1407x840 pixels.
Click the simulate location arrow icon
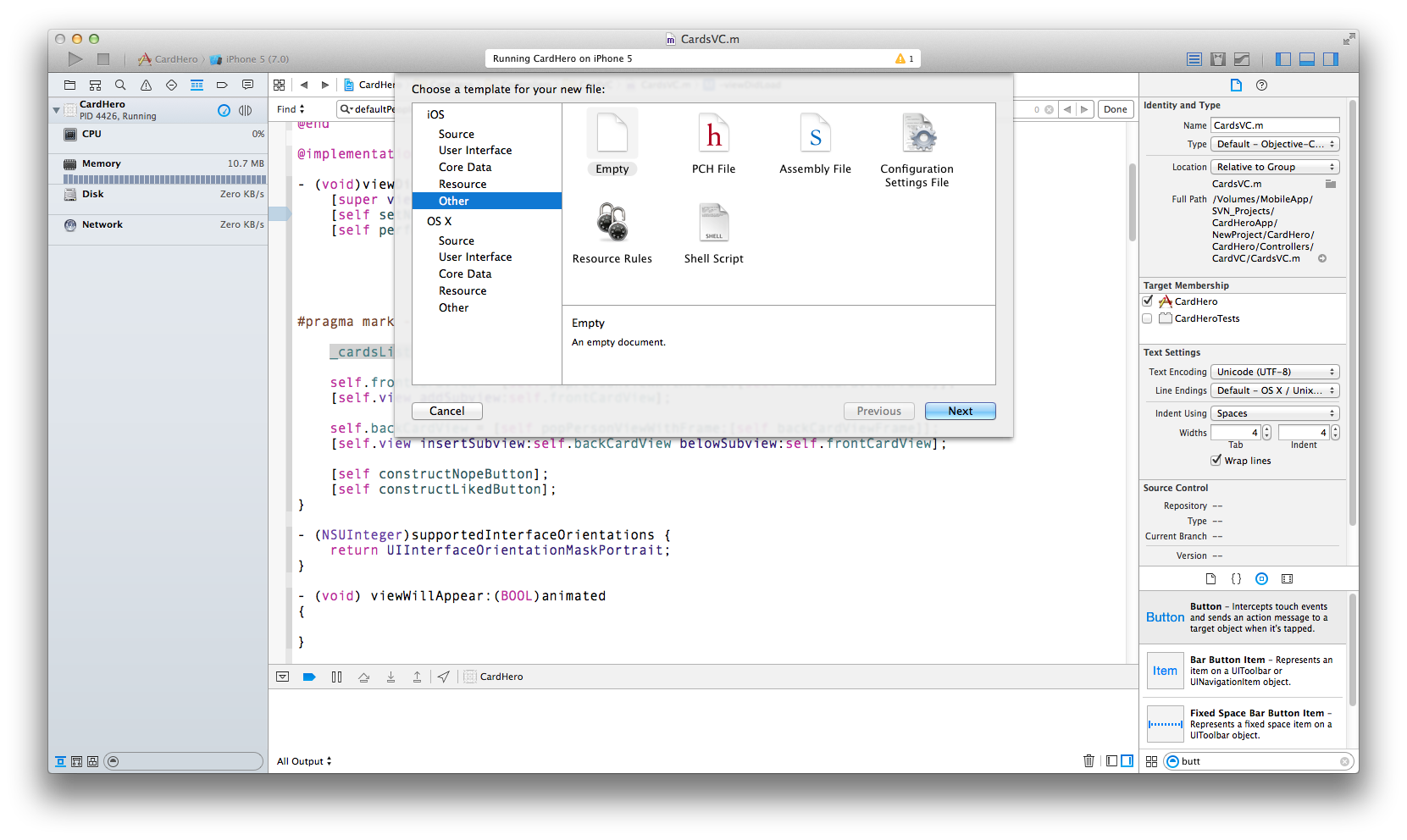pos(444,677)
